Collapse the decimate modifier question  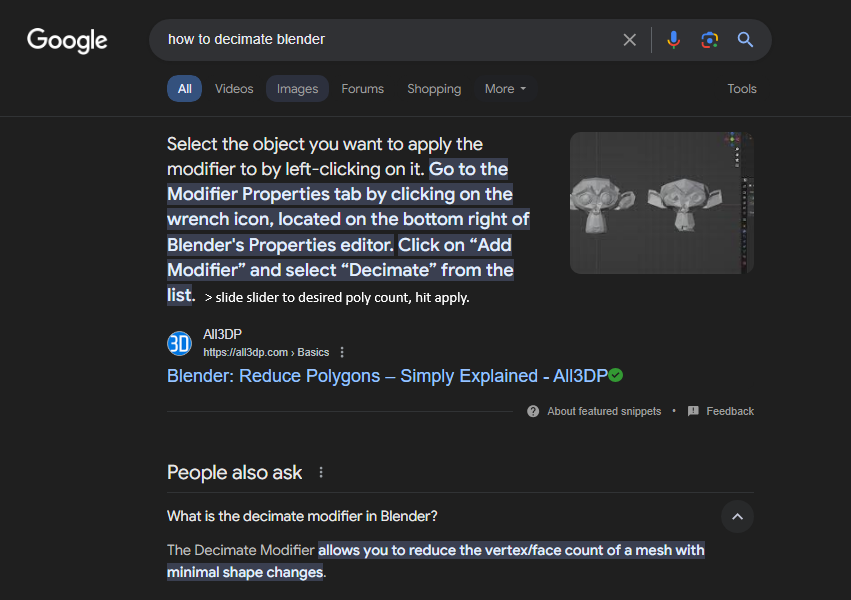(737, 516)
